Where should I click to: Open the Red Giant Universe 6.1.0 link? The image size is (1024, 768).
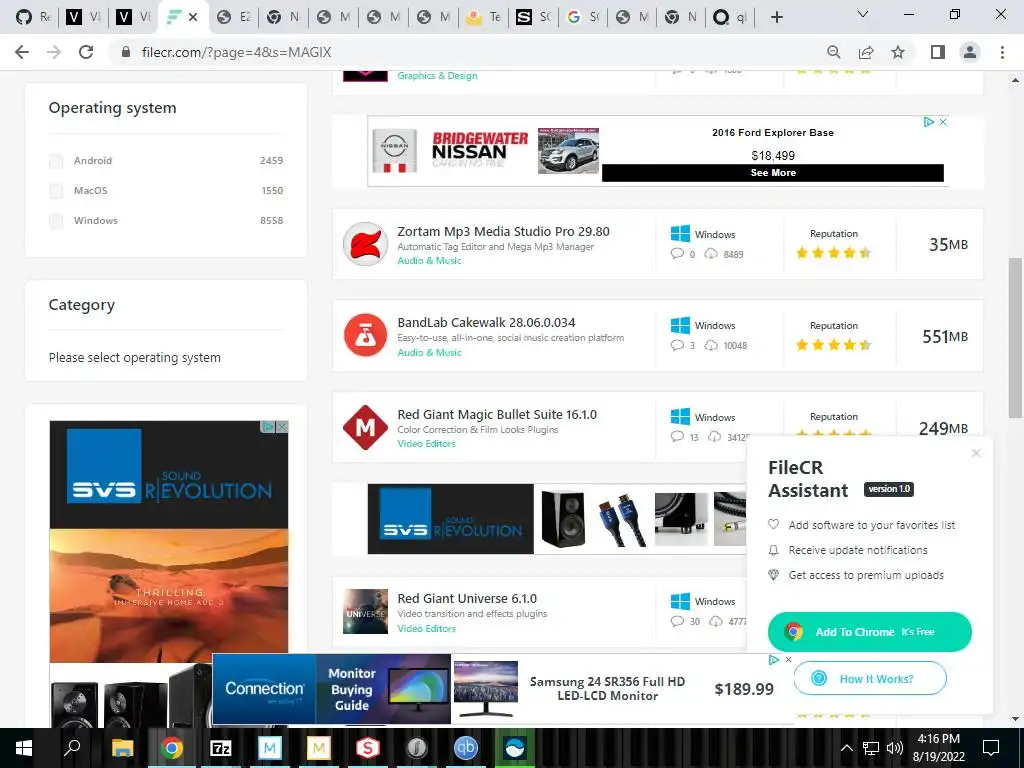click(x=467, y=599)
